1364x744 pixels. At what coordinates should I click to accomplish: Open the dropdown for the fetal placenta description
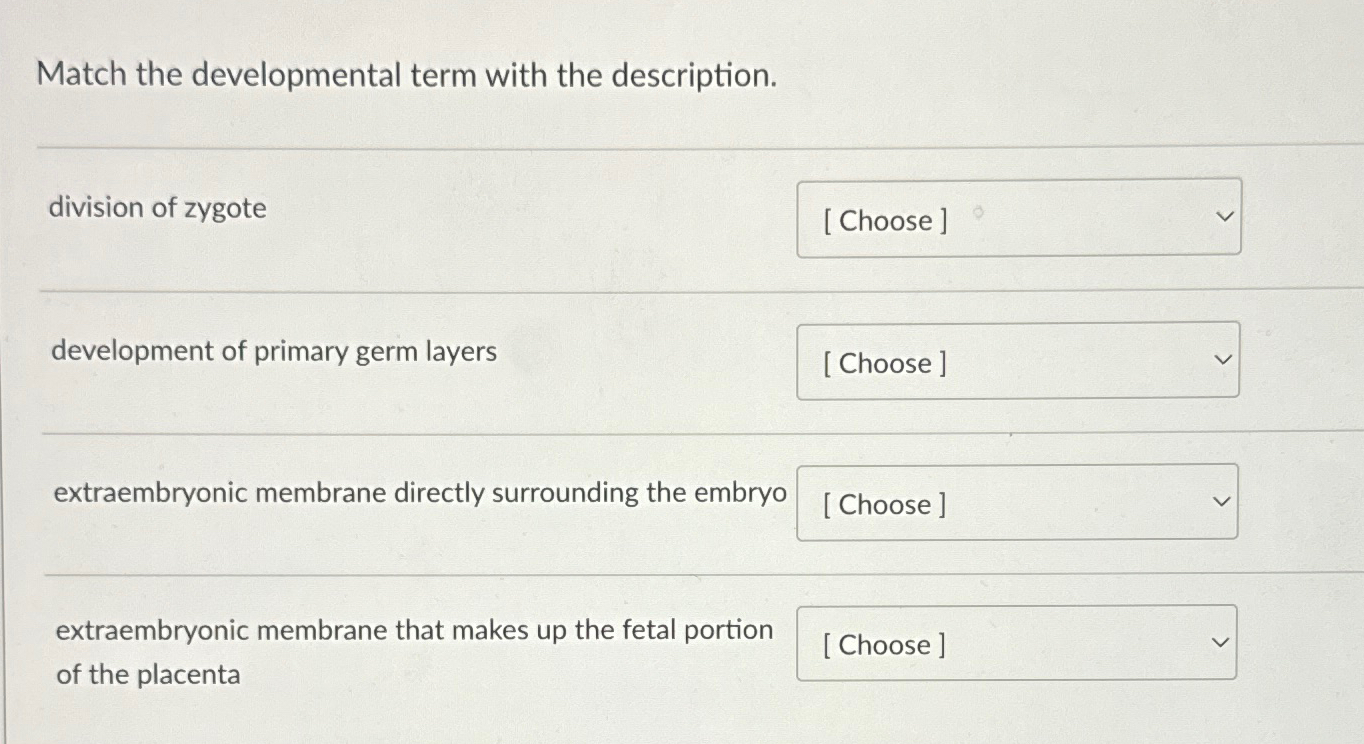[x=1015, y=642]
